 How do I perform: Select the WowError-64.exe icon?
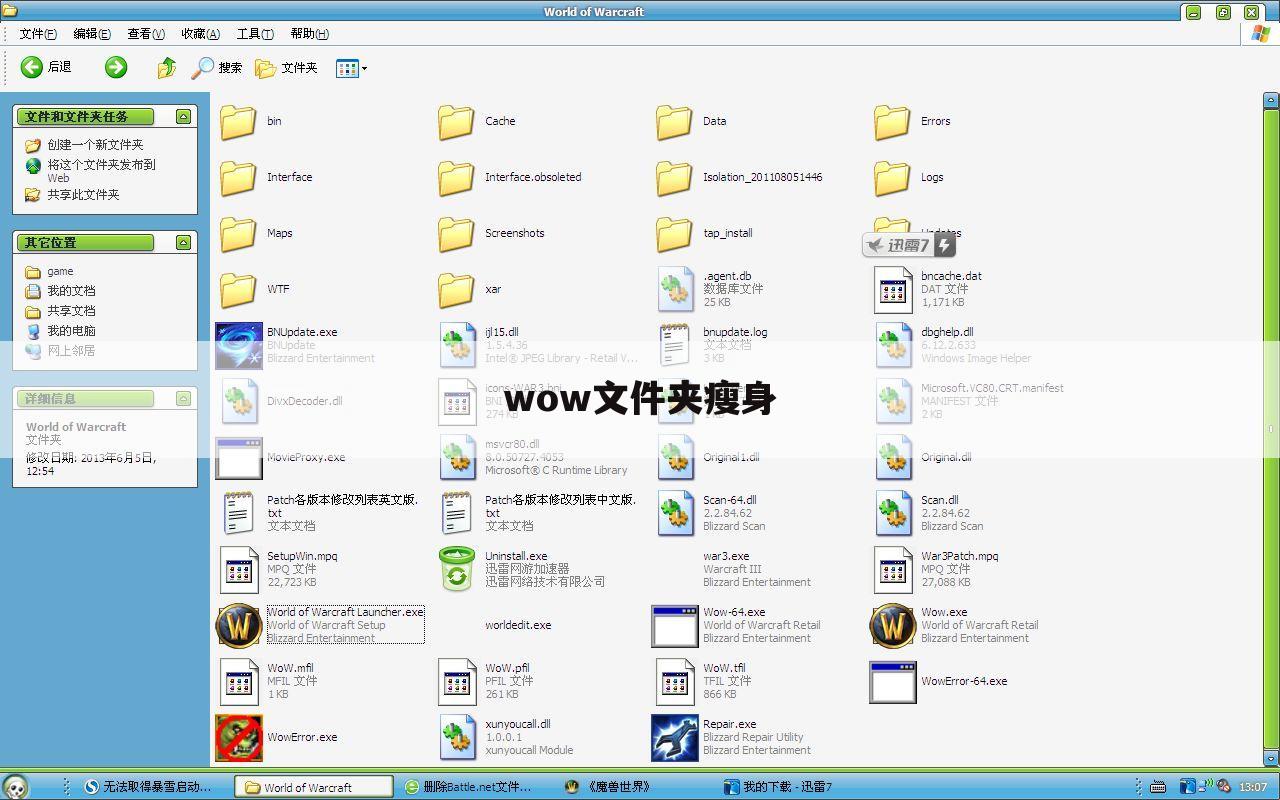892,681
